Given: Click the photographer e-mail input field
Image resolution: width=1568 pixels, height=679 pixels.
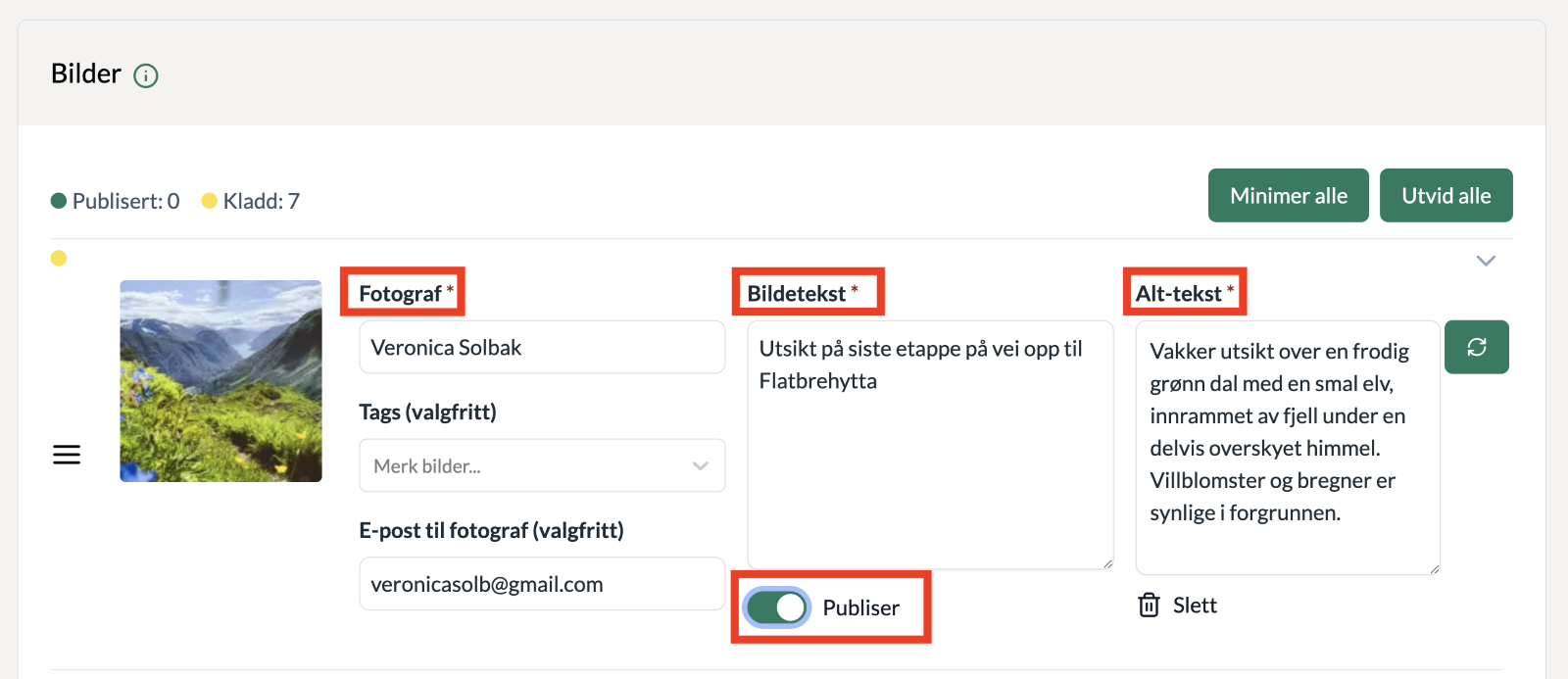Looking at the screenshot, I should 542,585.
